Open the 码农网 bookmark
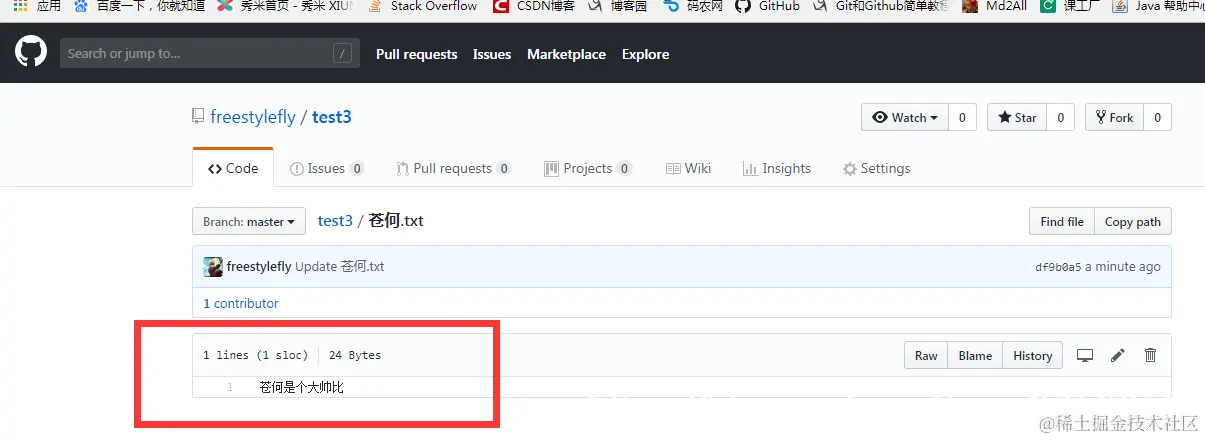 (693, 5)
